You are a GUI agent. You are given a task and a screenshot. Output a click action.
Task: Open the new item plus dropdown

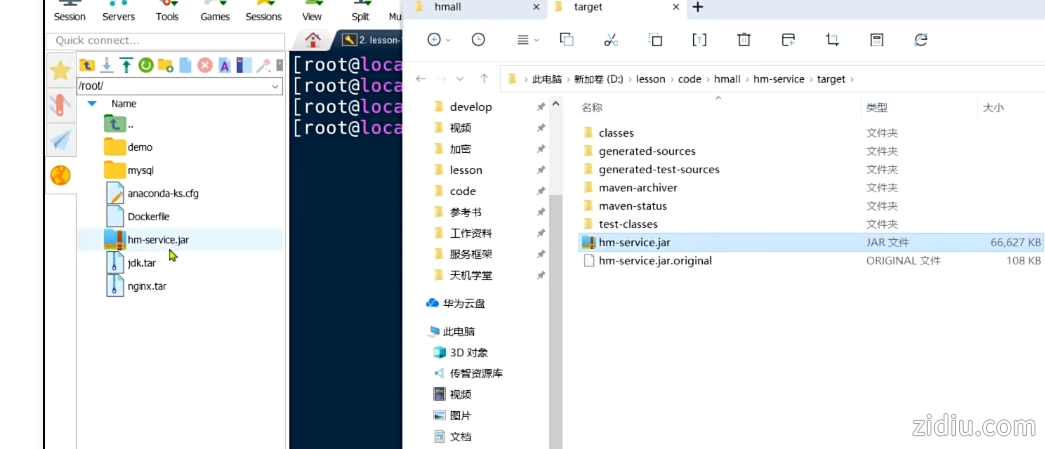(x=439, y=40)
